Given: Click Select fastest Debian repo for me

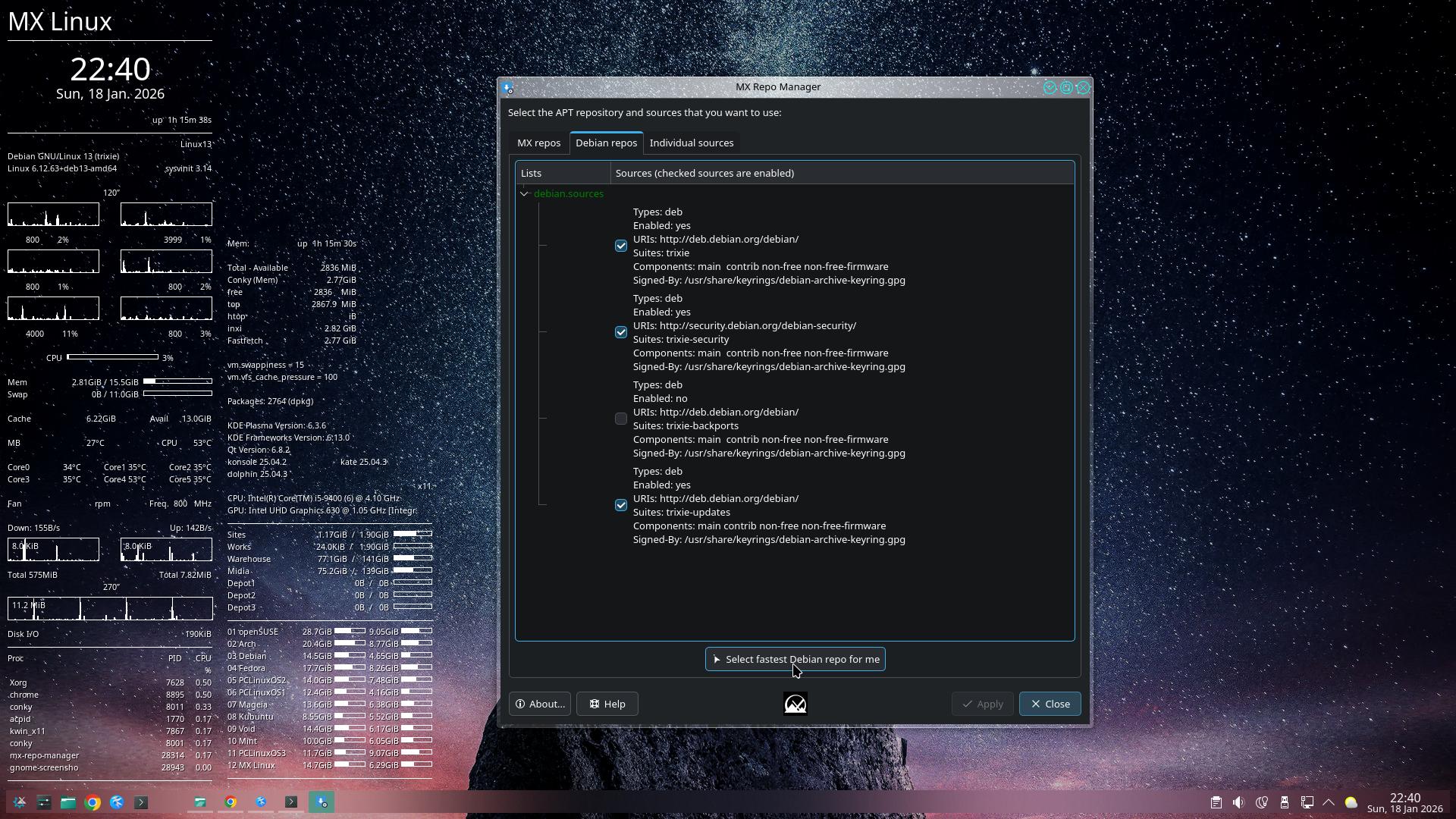Looking at the screenshot, I should pos(795,660).
